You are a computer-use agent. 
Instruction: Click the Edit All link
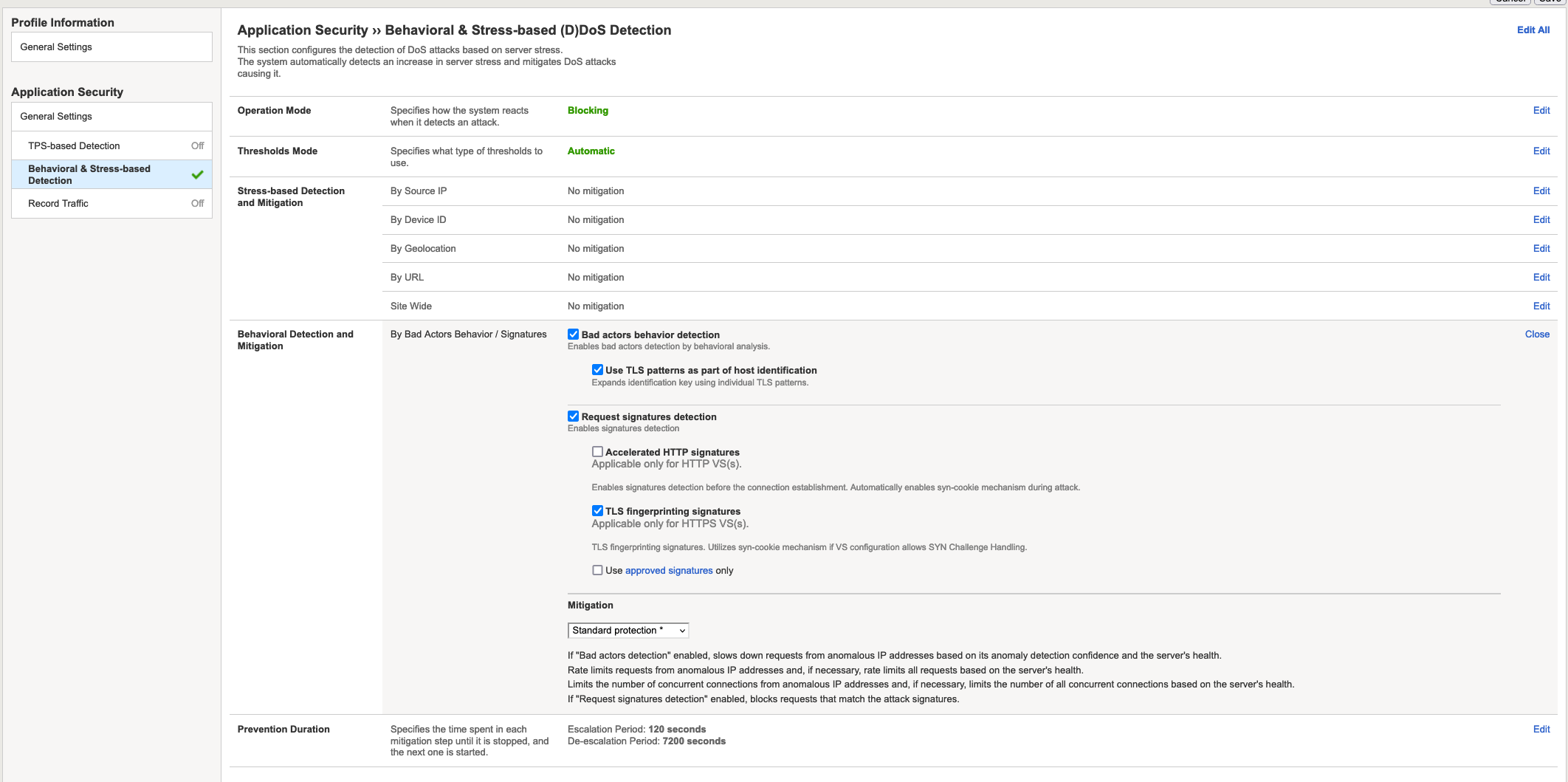pyautogui.click(x=1533, y=30)
